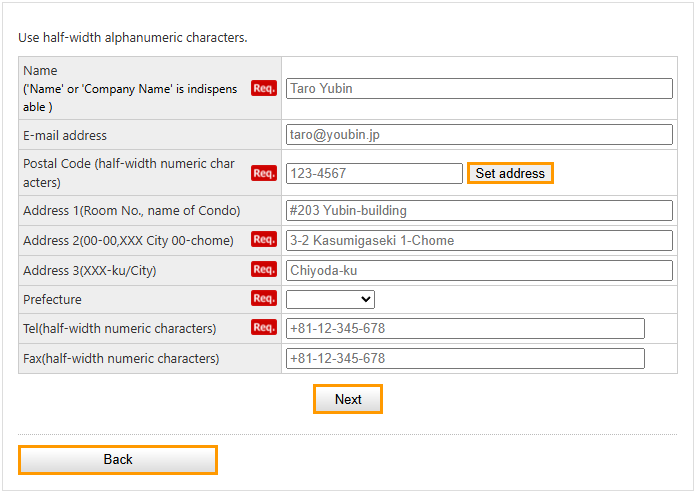Click the Req. badge in Prefecture row
This screenshot has width=695, height=492.
(264, 299)
